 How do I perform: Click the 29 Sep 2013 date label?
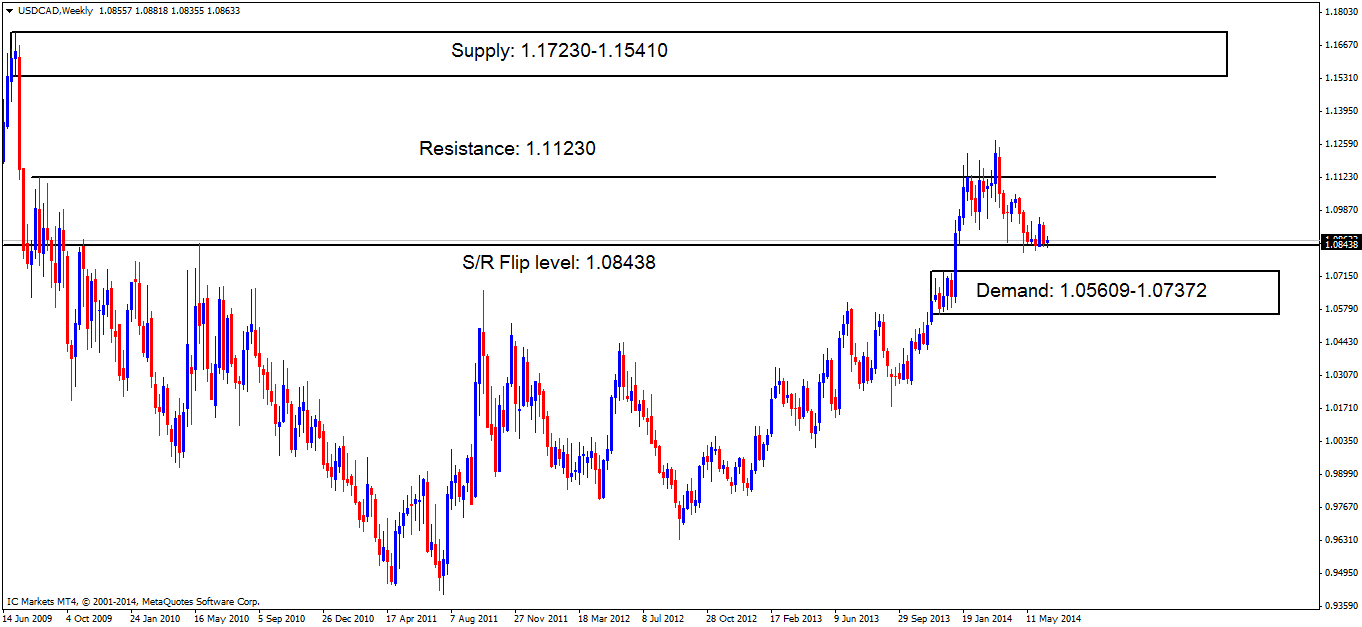point(925,619)
